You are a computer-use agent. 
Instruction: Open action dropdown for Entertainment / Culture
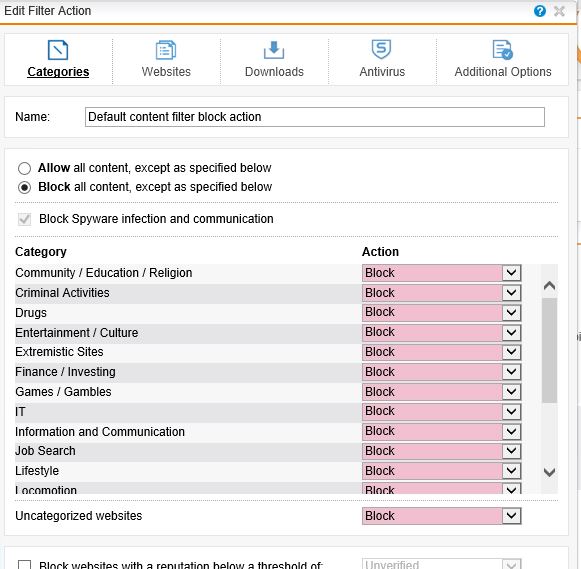click(441, 333)
